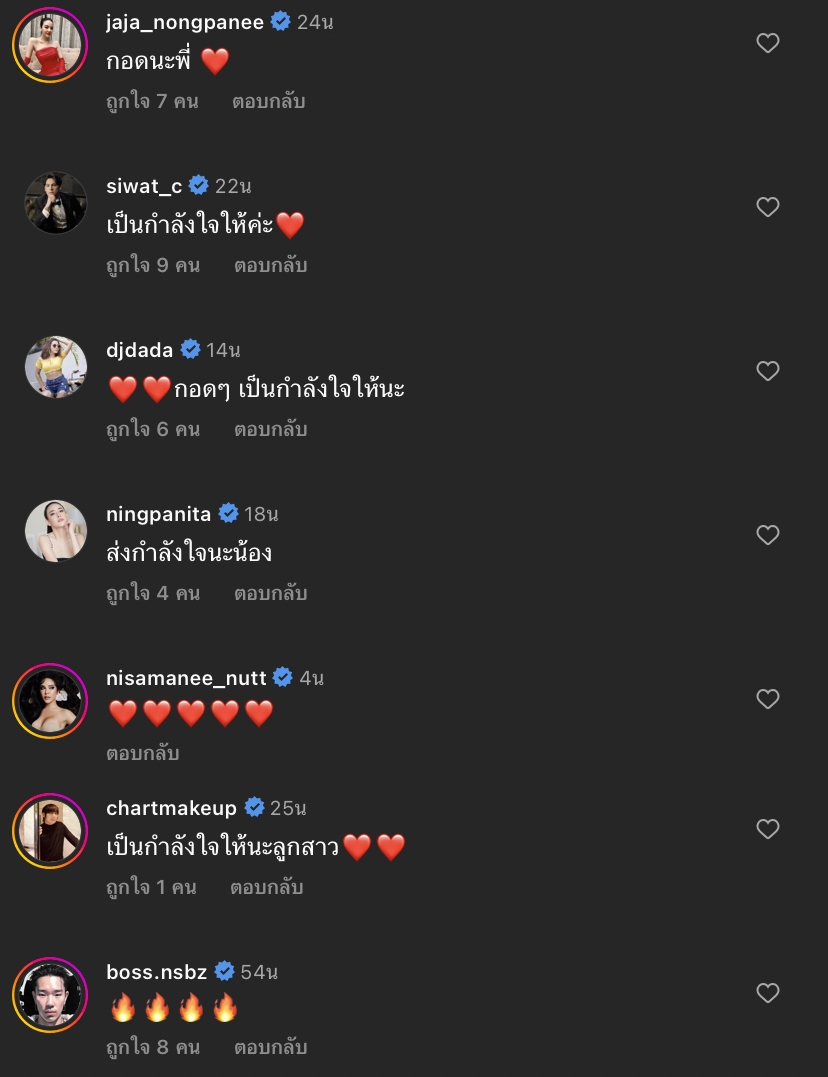Open the djdada profile photo
This screenshot has width=828, height=1077.
click(x=56, y=367)
